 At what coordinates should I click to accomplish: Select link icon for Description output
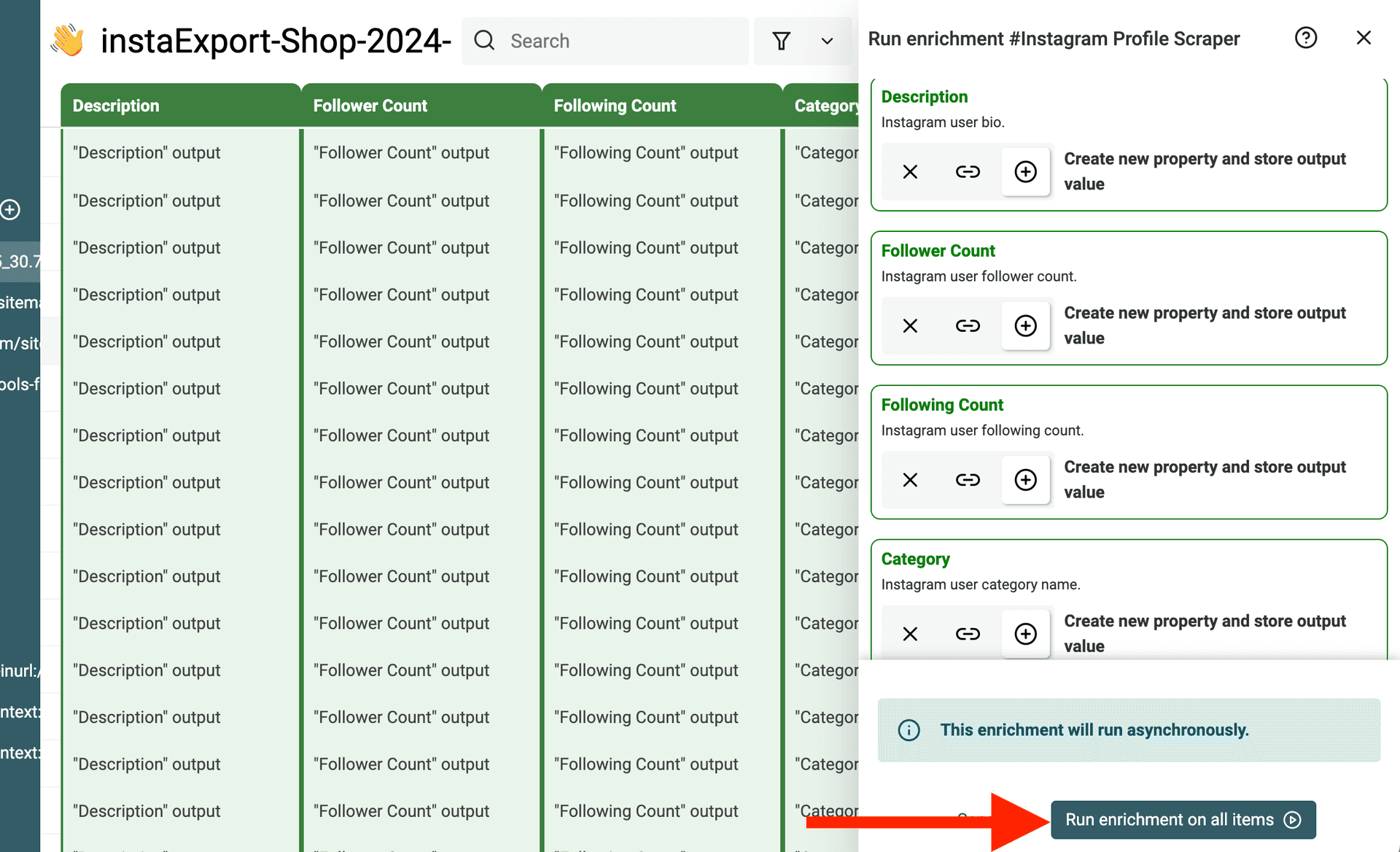tap(968, 172)
